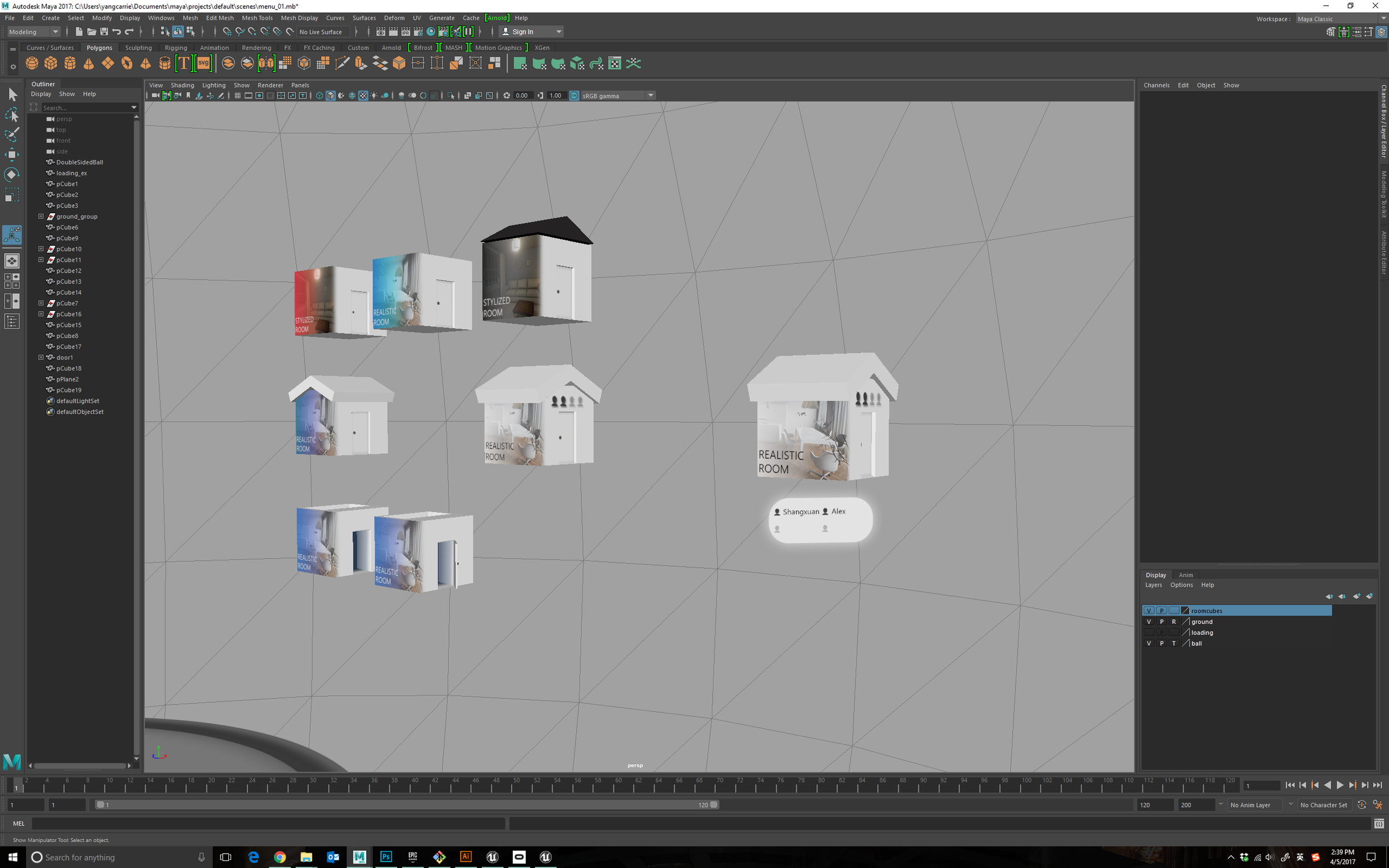Select the Lasso Select tool in toolbox
Screen dimensions: 1389x868
point(12,114)
